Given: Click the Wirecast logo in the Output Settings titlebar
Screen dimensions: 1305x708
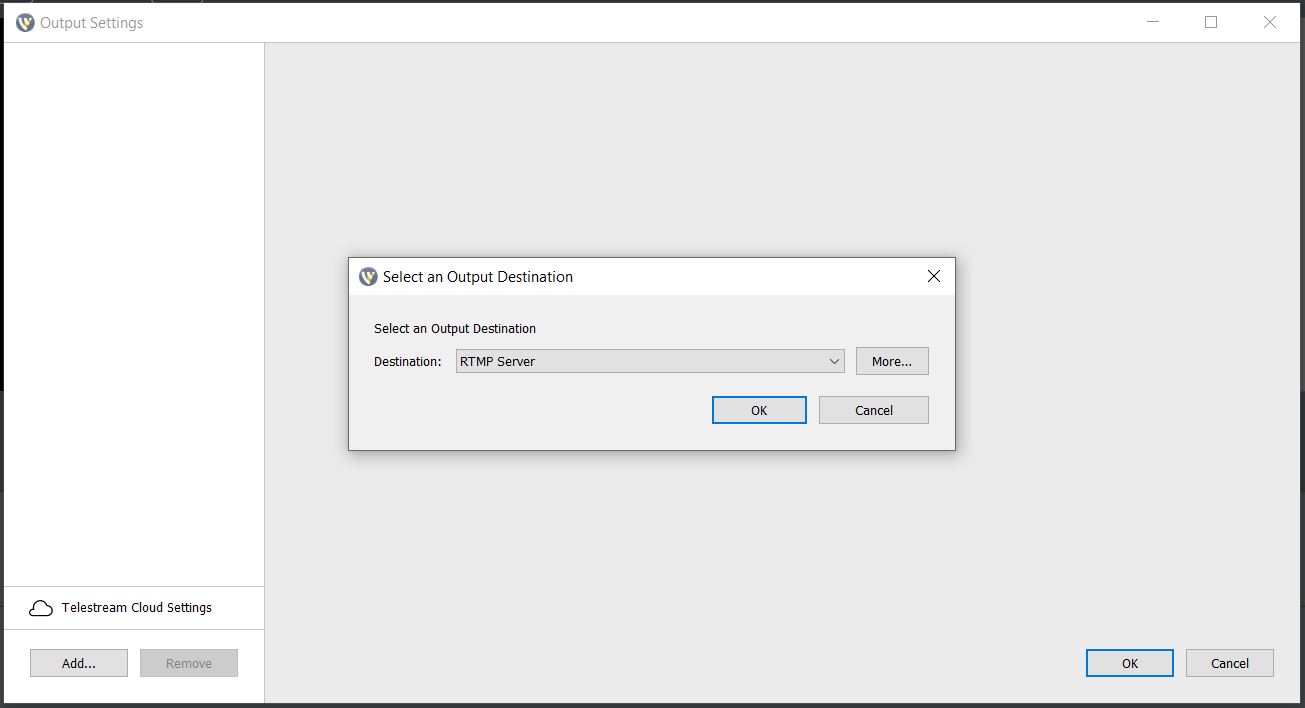Looking at the screenshot, I should coord(25,21).
